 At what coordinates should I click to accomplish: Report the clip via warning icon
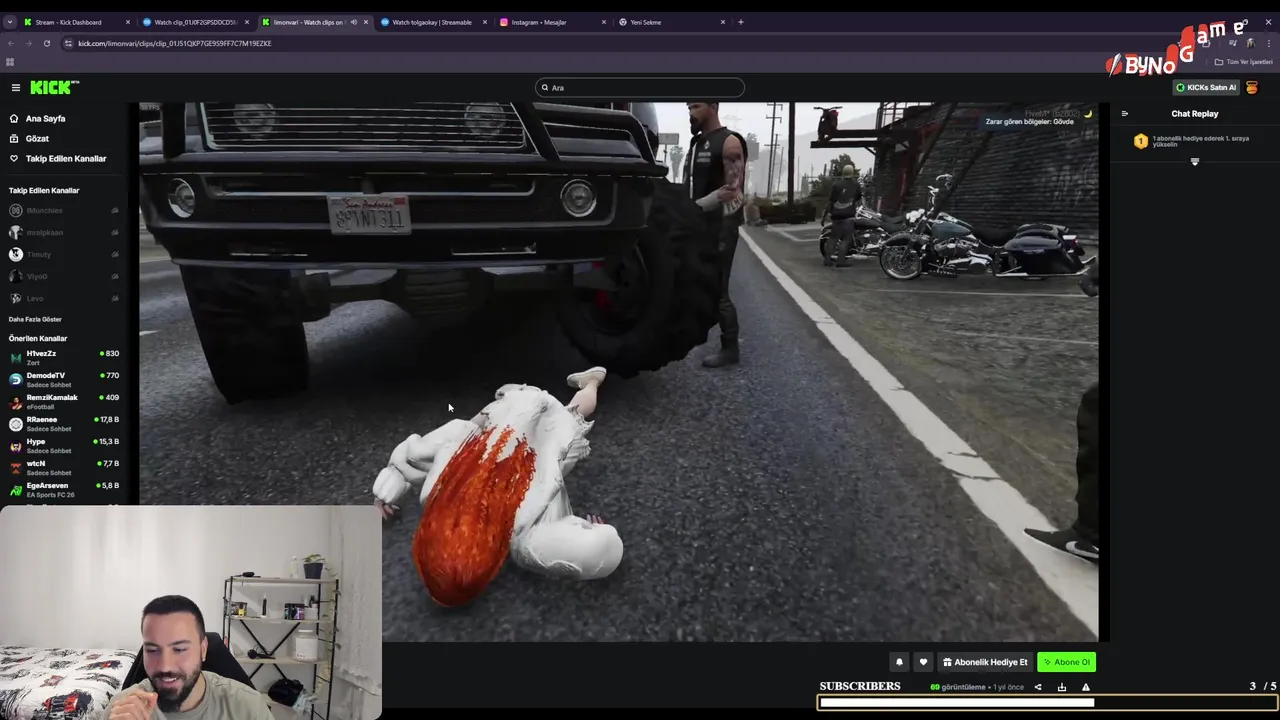[x=1086, y=687]
